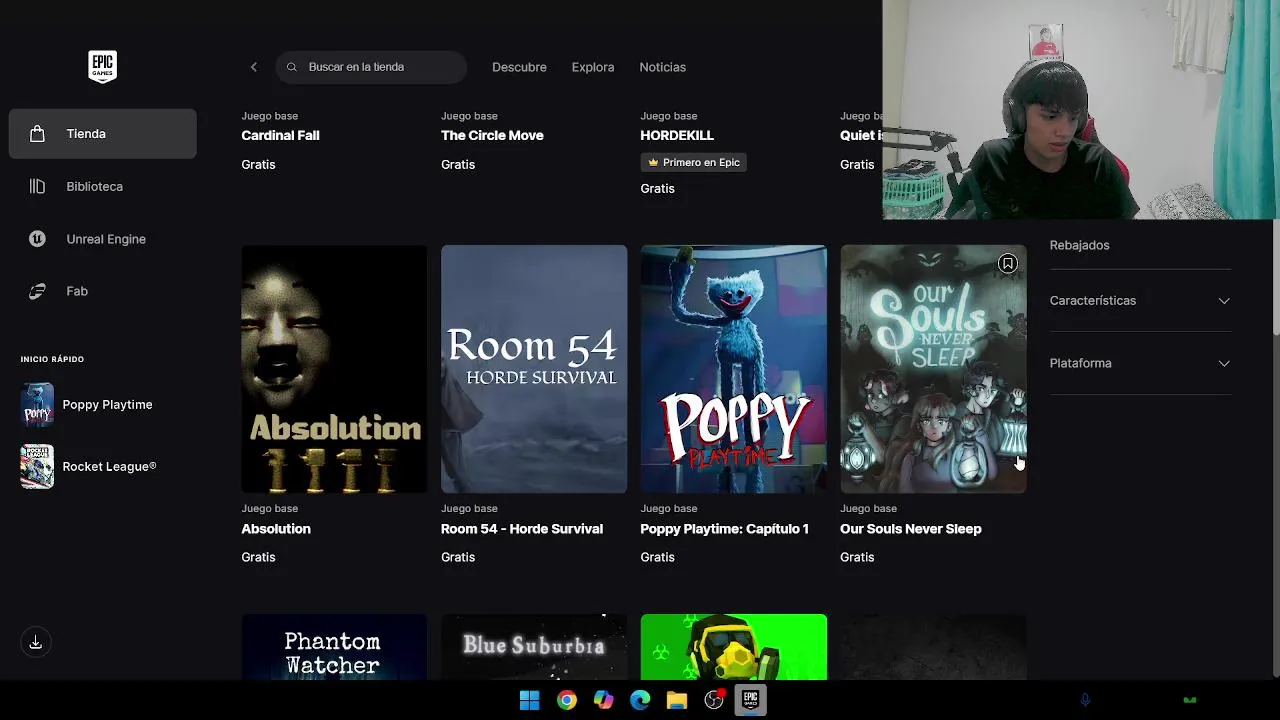Click the Phantom Watcher cover

[334, 647]
